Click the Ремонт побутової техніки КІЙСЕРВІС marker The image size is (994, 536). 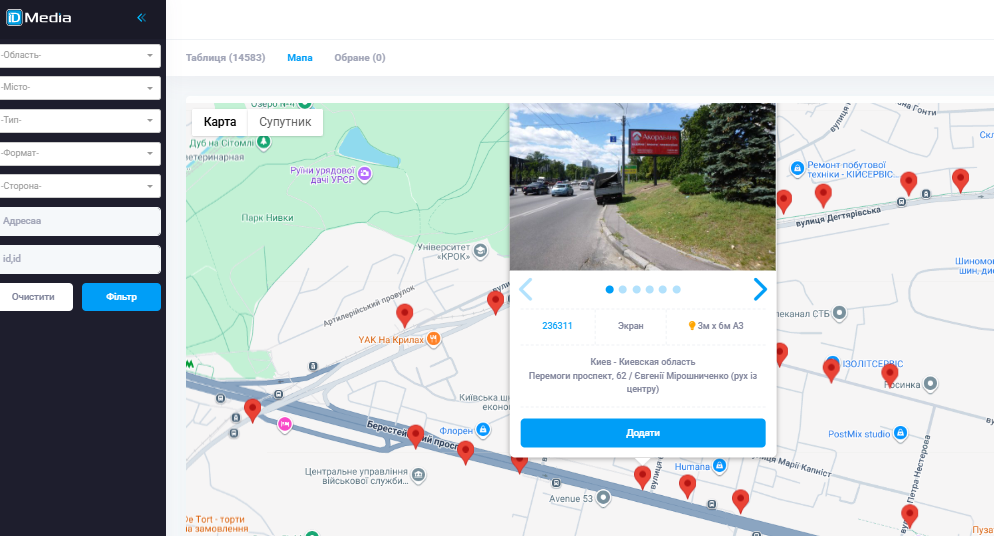pos(797,169)
